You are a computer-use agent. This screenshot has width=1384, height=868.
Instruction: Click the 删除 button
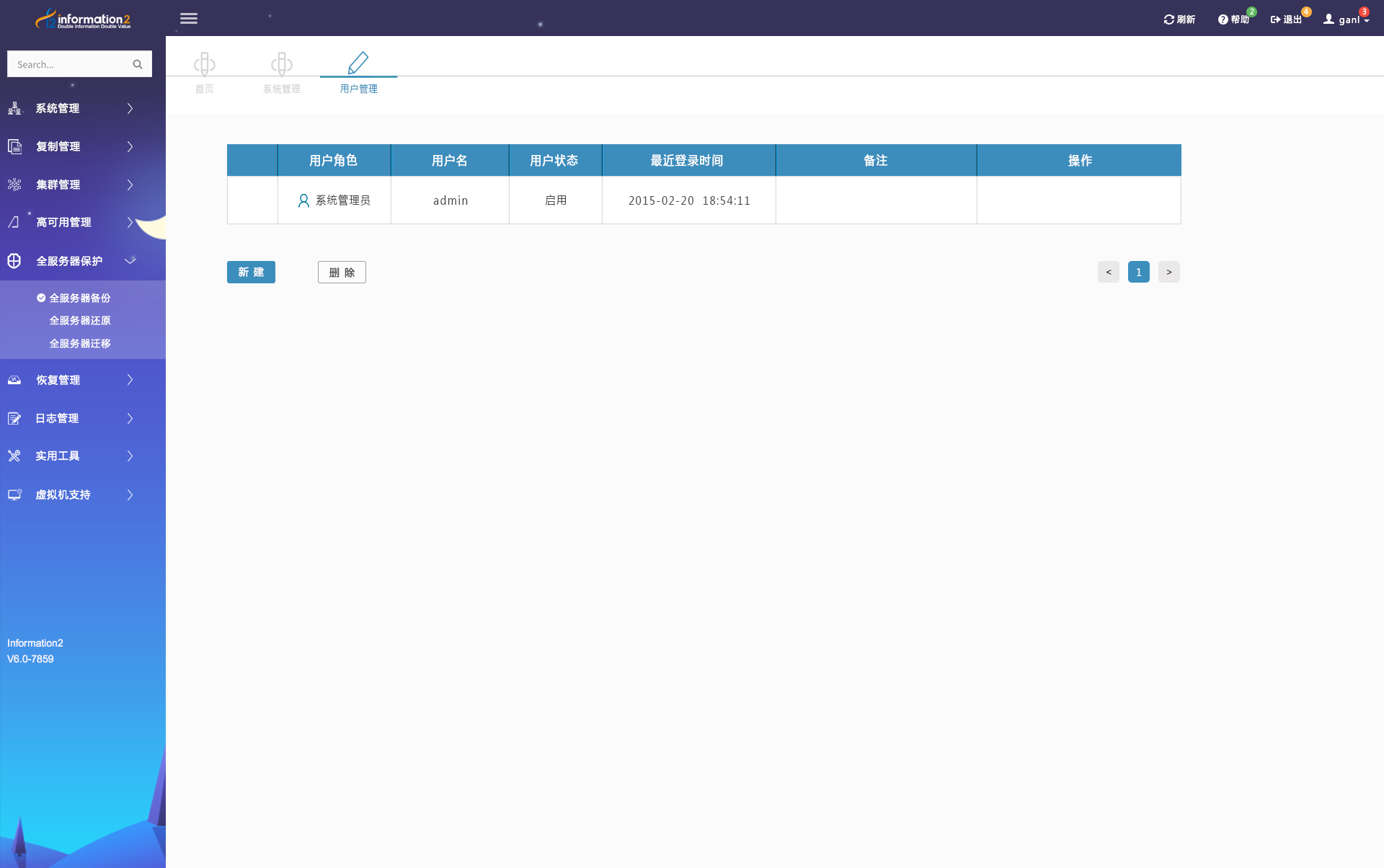point(342,272)
